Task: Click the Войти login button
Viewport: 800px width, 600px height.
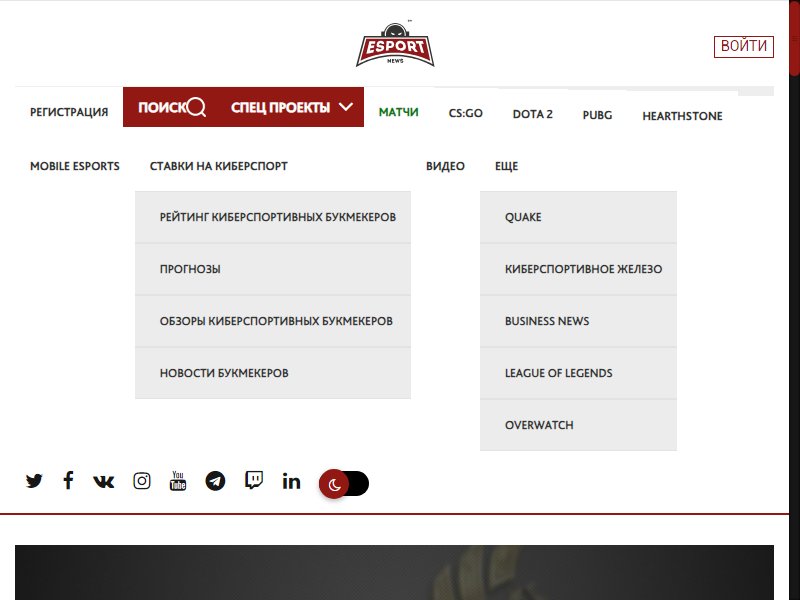Action: coord(744,46)
